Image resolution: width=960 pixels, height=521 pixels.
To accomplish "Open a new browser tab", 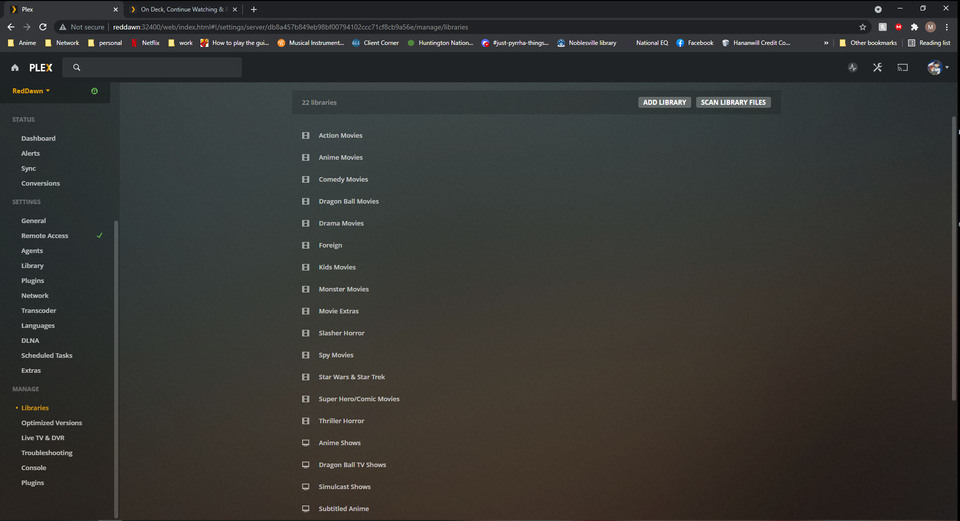I will pyautogui.click(x=253, y=9).
